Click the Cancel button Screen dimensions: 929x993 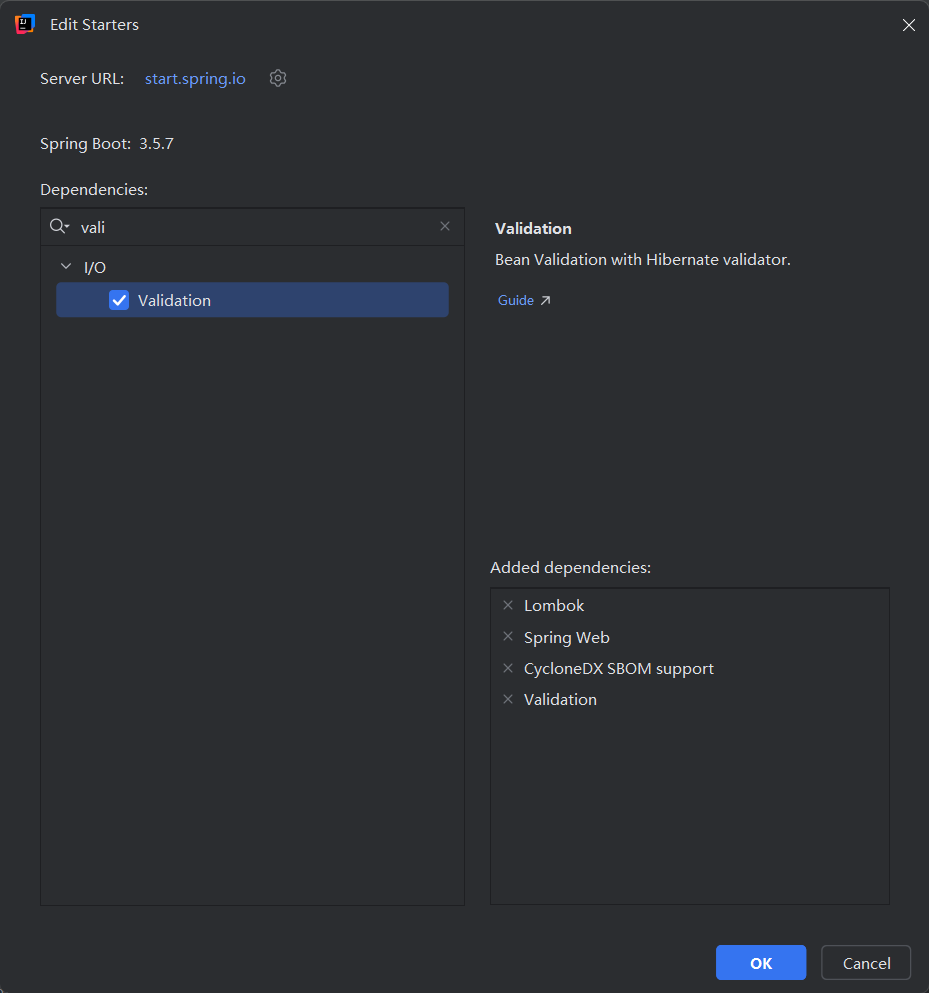(866, 963)
